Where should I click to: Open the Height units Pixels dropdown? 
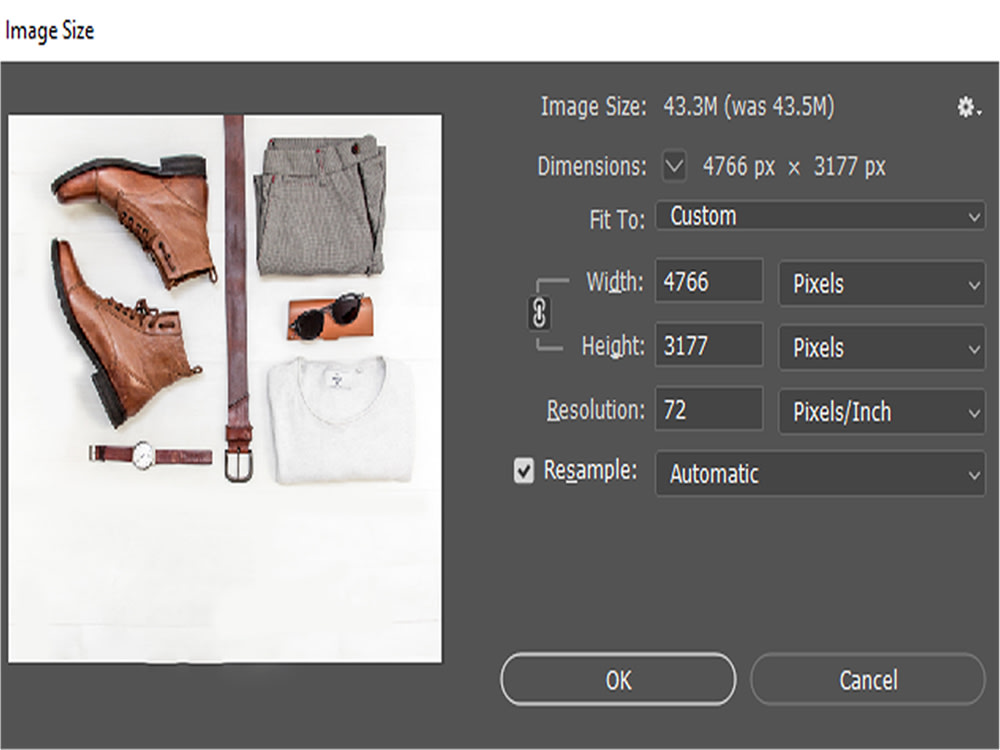(882, 348)
